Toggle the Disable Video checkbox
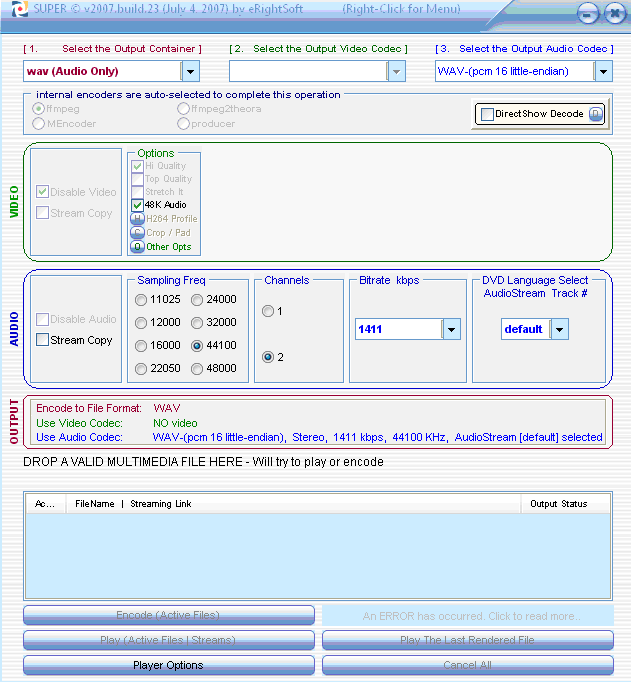The image size is (631, 682). tap(42, 191)
